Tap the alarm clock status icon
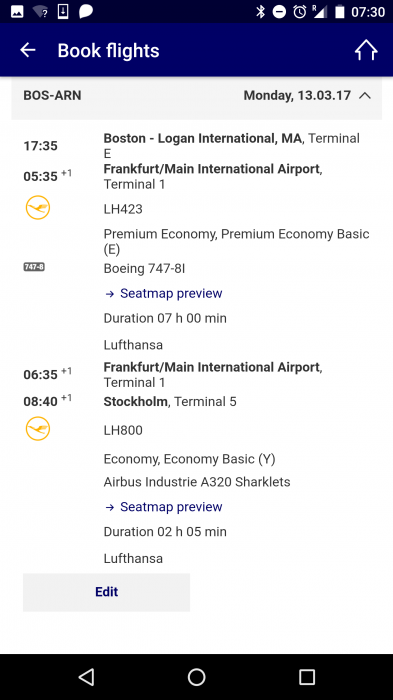 pyautogui.click(x=300, y=12)
